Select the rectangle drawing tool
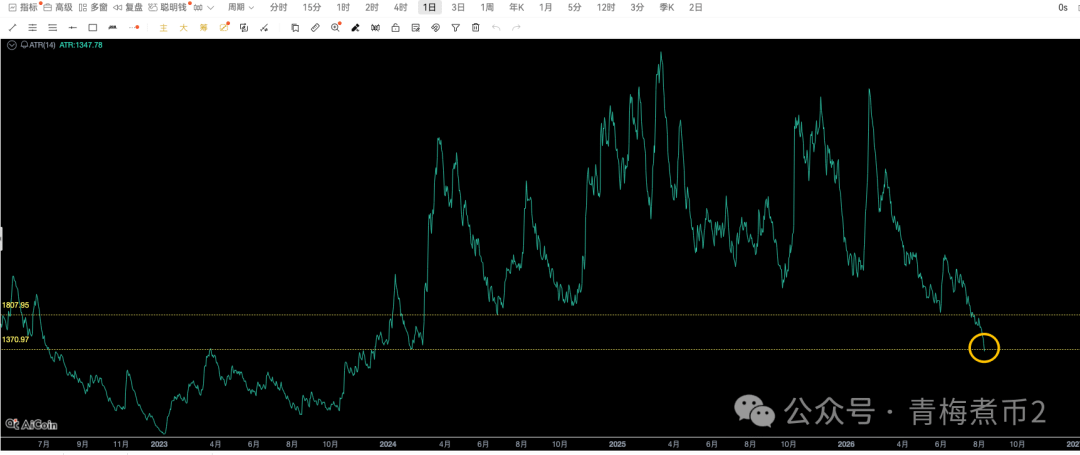 click(x=92, y=28)
